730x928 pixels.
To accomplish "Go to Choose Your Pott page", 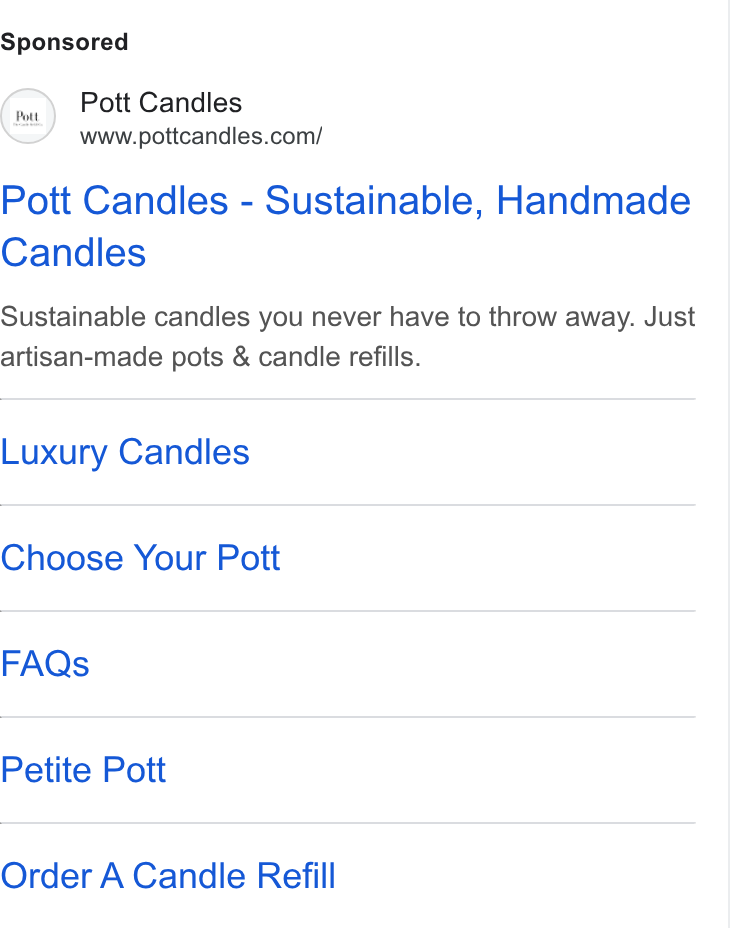I will (140, 558).
